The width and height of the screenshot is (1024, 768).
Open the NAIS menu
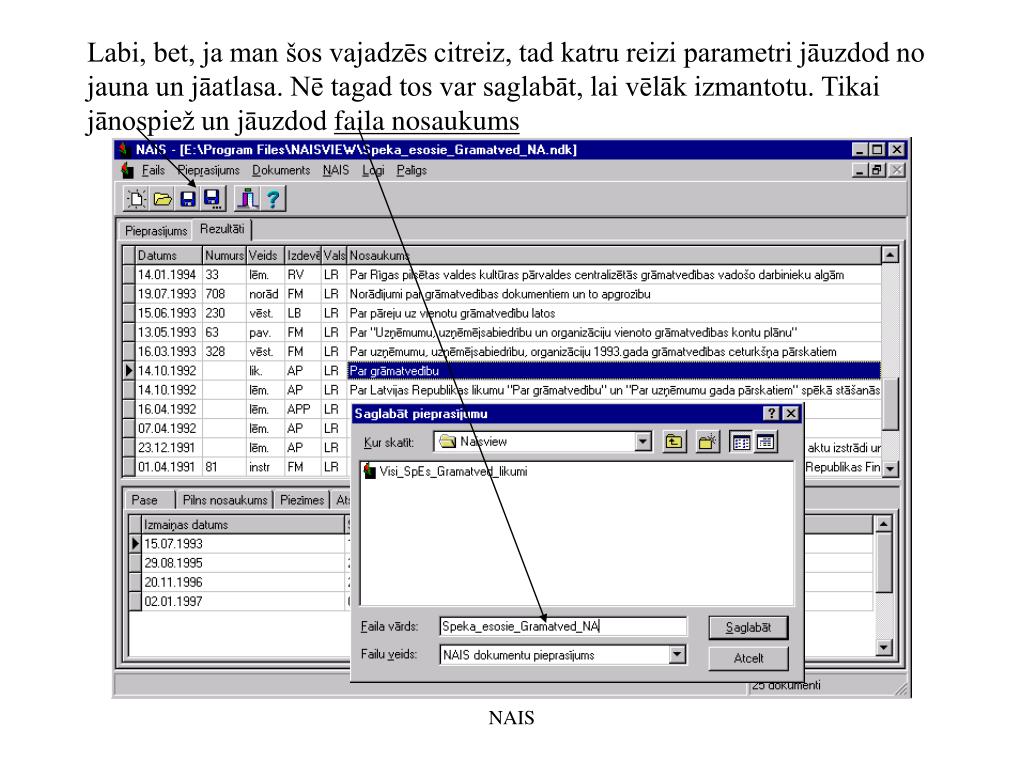coord(336,170)
